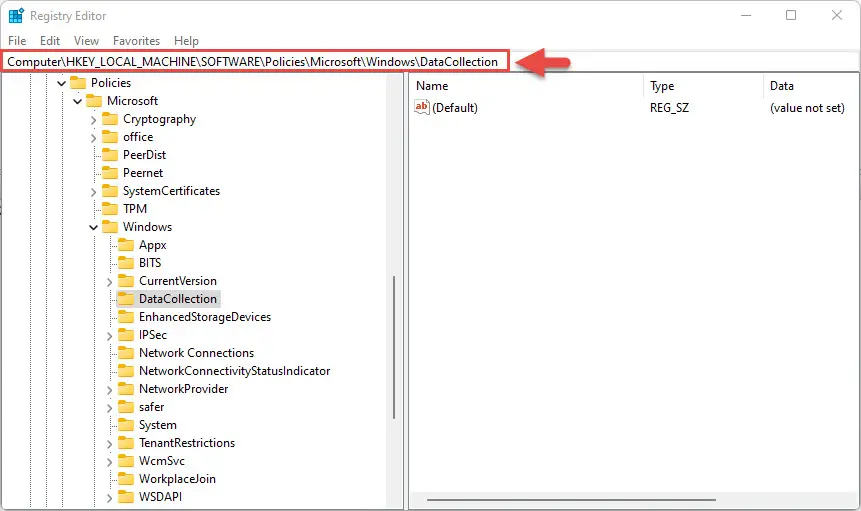The image size is (861, 511).
Task: Select the EnhancedStorageDevices key label
Action: click(x=205, y=317)
